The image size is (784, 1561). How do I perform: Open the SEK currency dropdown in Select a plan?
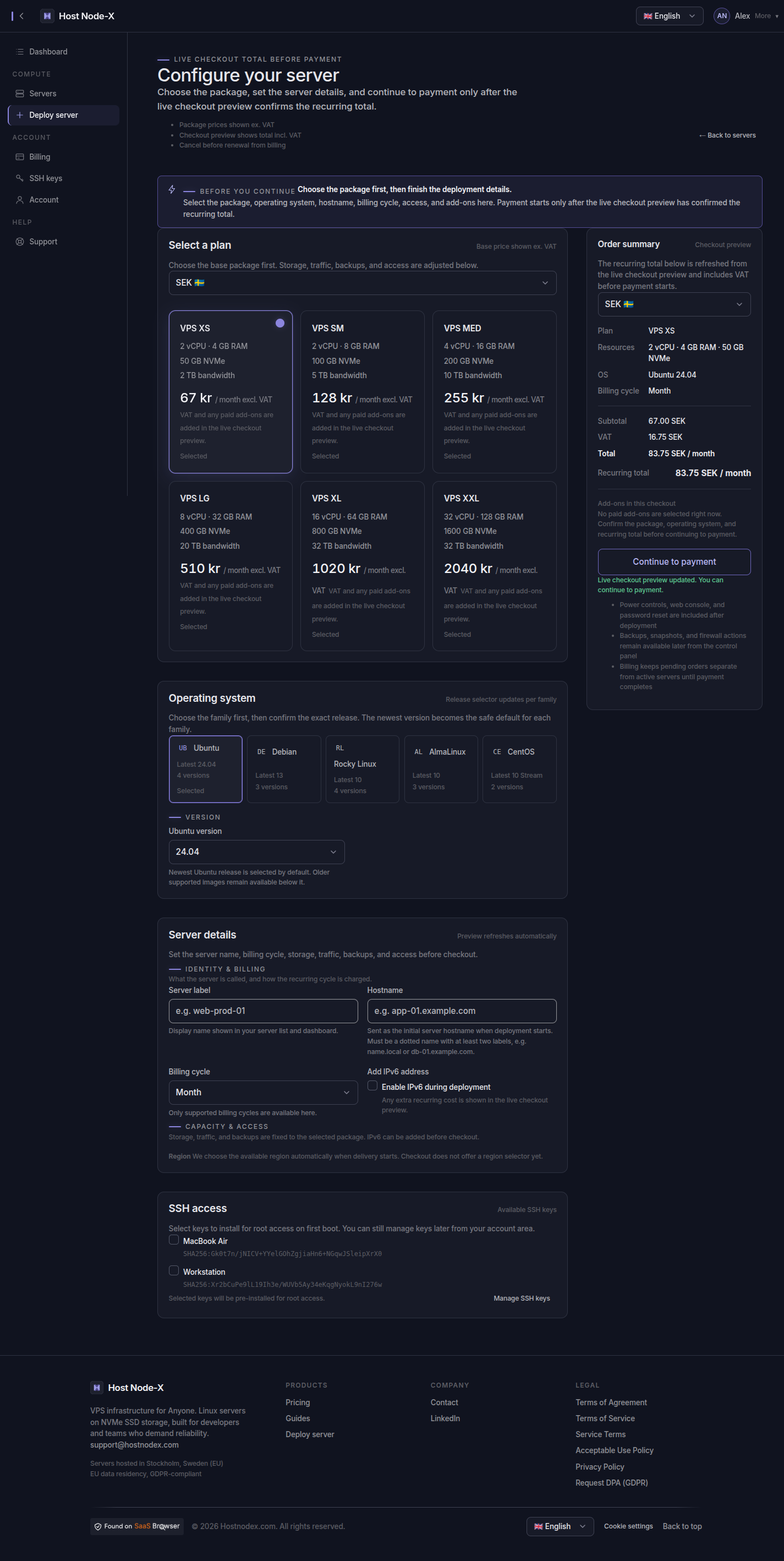[363, 283]
